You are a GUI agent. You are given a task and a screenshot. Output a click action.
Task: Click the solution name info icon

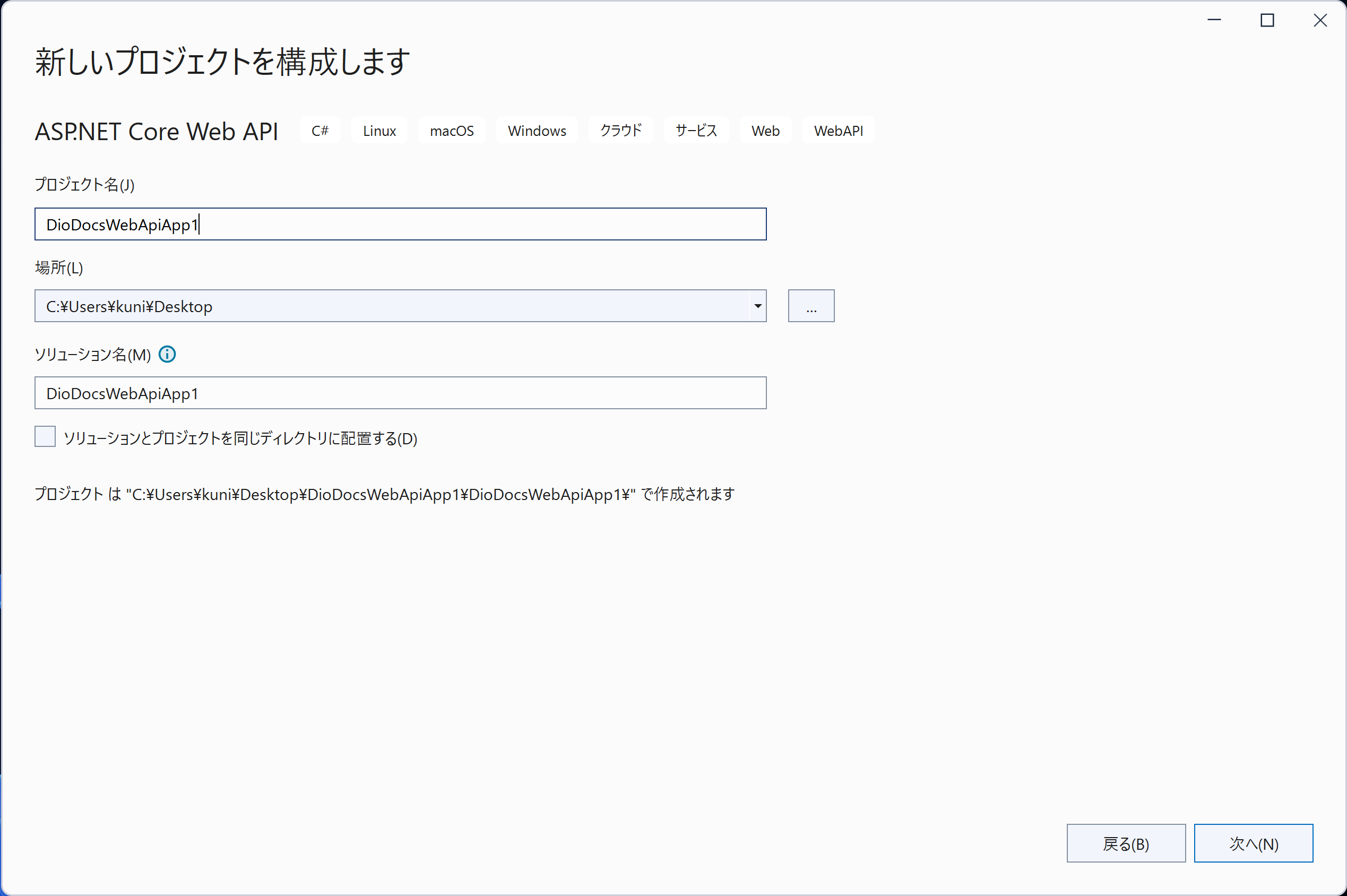click(x=167, y=354)
